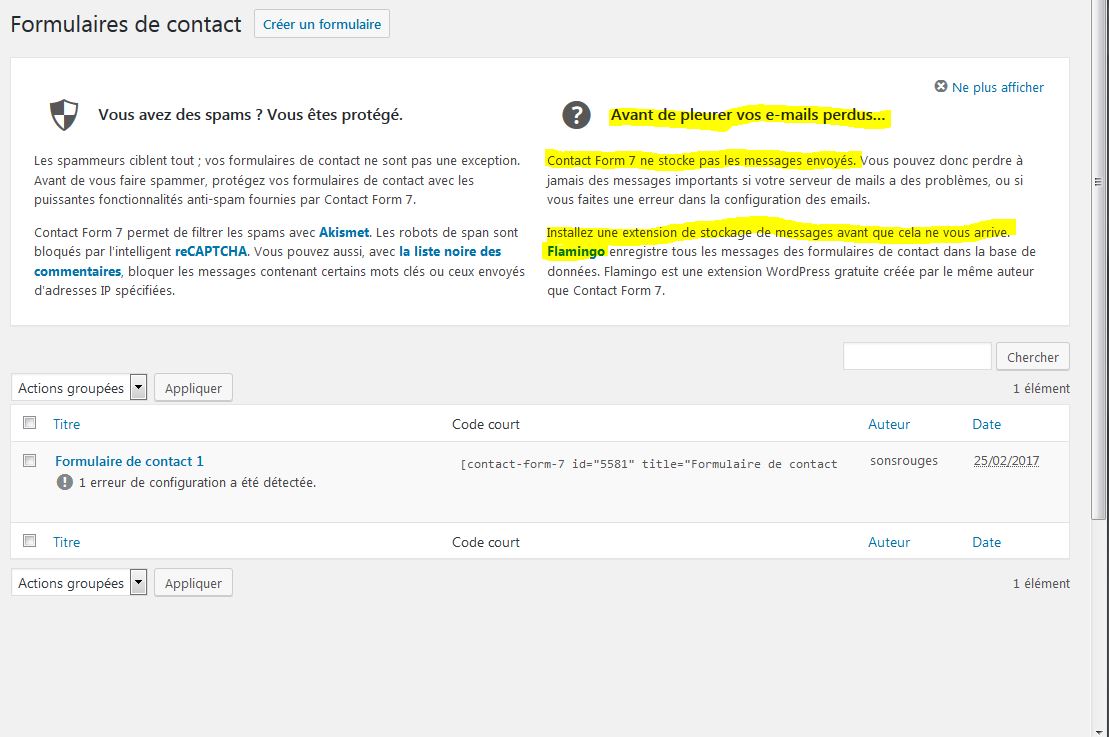1109x737 pixels.
Task: Sort by Date in table footer
Action: click(987, 542)
